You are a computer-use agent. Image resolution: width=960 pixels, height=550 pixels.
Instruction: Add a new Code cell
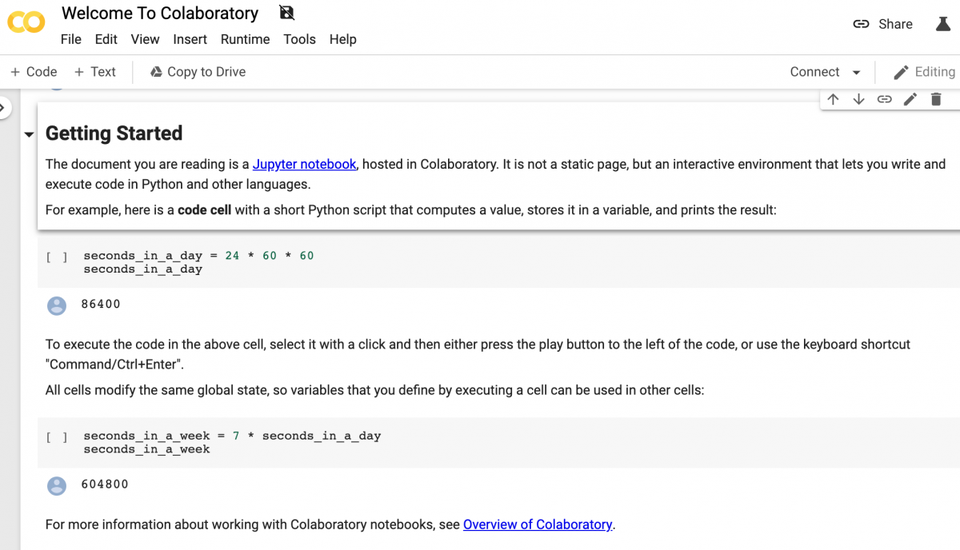click(x=34, y=72)
